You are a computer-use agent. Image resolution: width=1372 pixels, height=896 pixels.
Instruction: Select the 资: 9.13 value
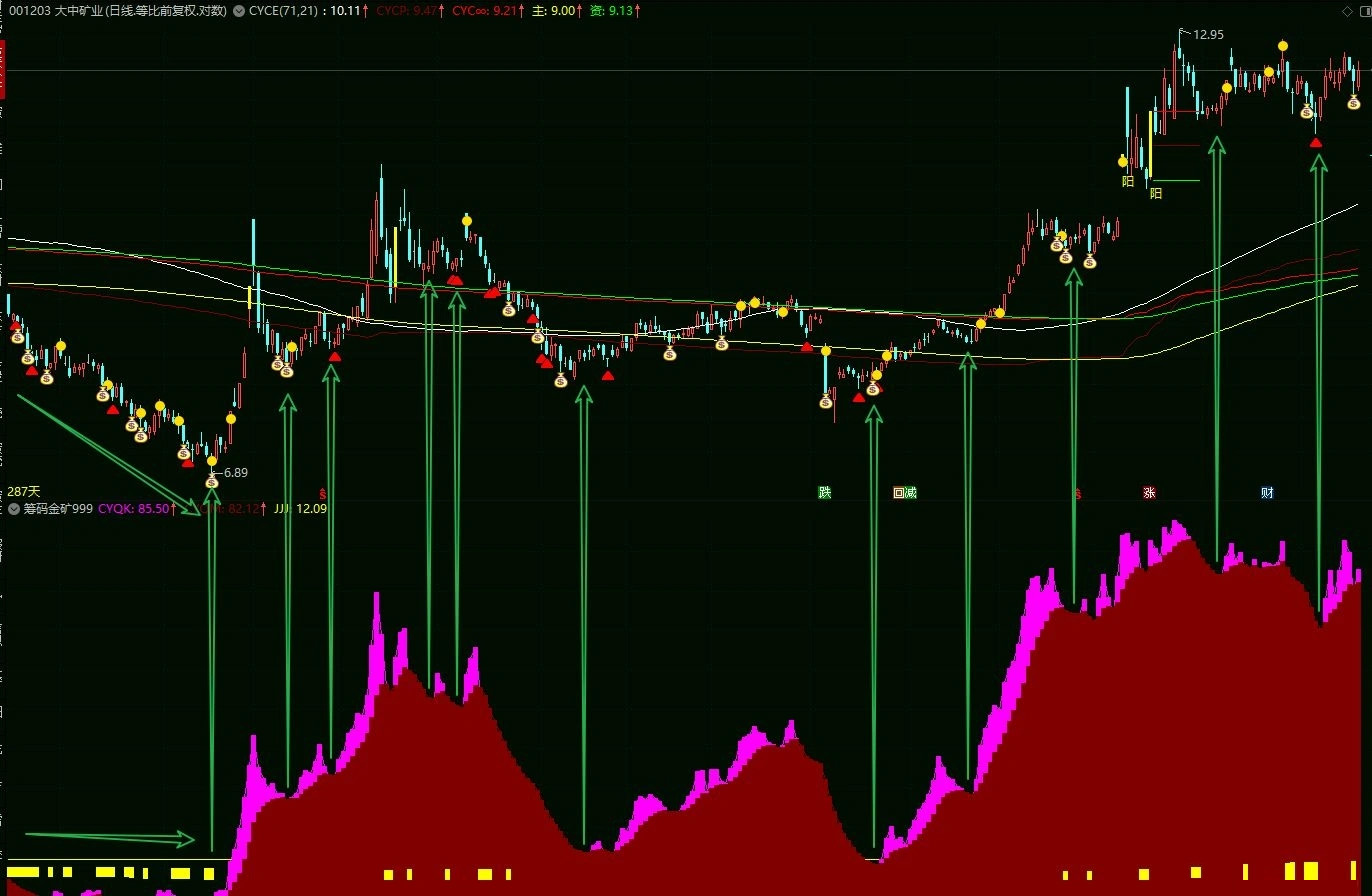[611, 11]
